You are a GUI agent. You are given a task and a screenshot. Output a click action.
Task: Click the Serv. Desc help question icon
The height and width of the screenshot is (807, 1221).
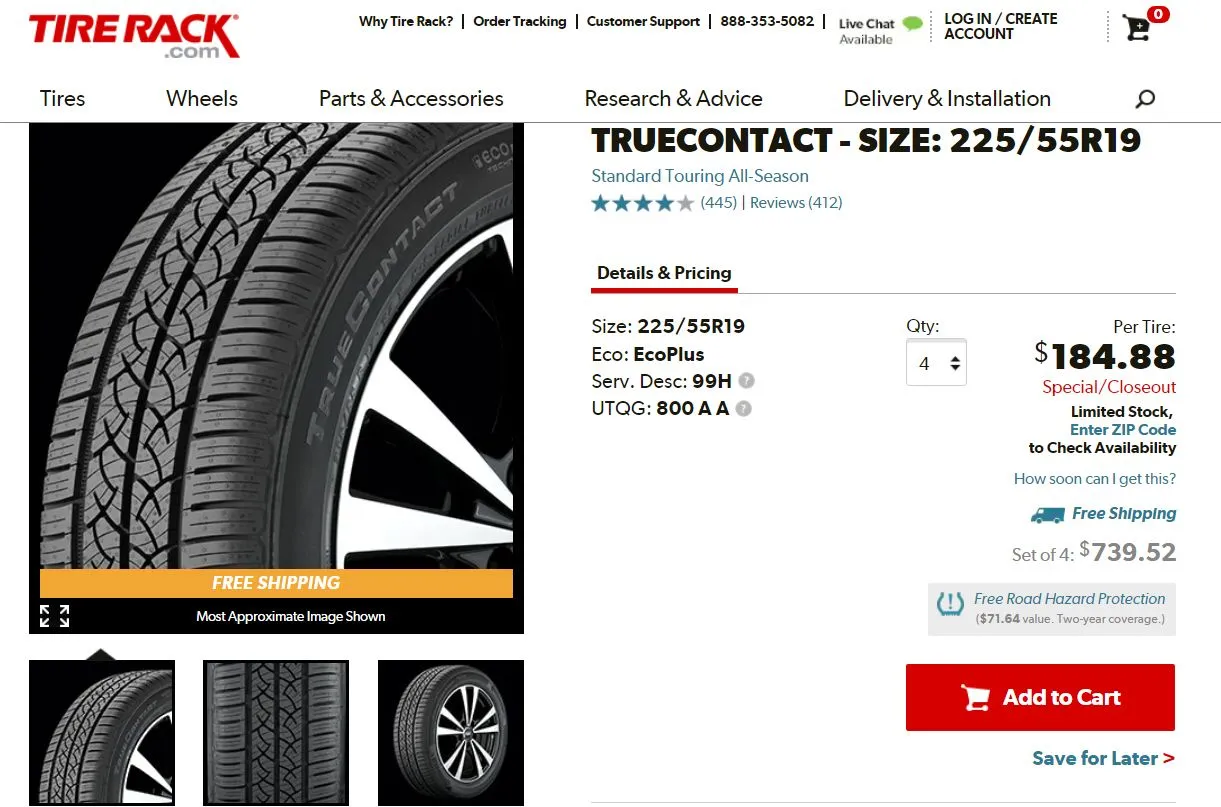747,381
